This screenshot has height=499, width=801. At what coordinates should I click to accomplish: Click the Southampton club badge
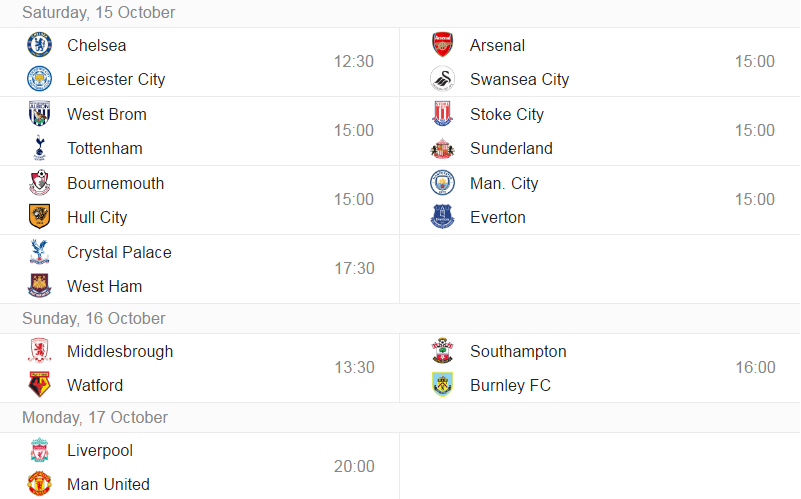[442, 351]
